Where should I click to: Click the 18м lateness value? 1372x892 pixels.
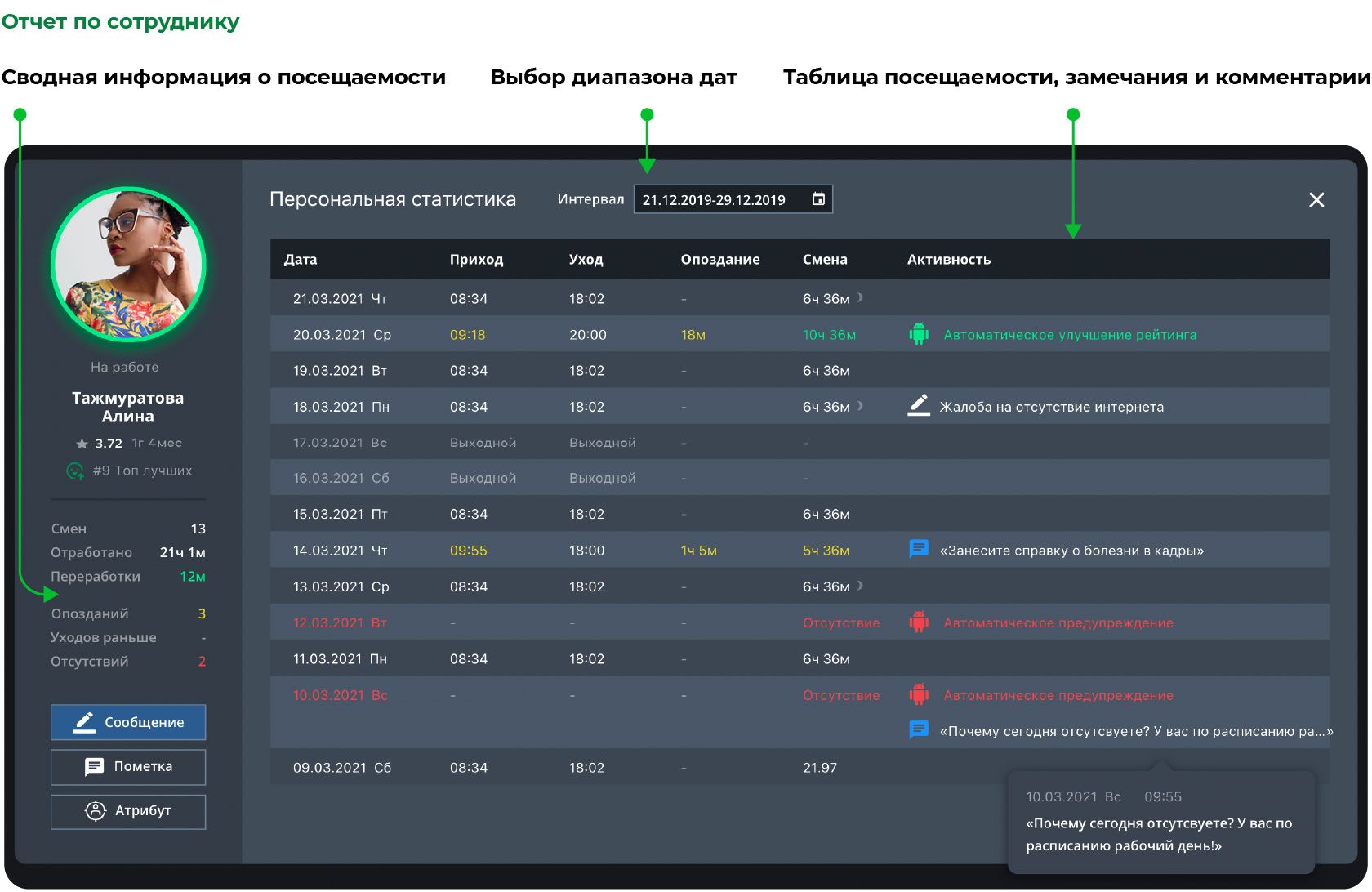point(693,335)
